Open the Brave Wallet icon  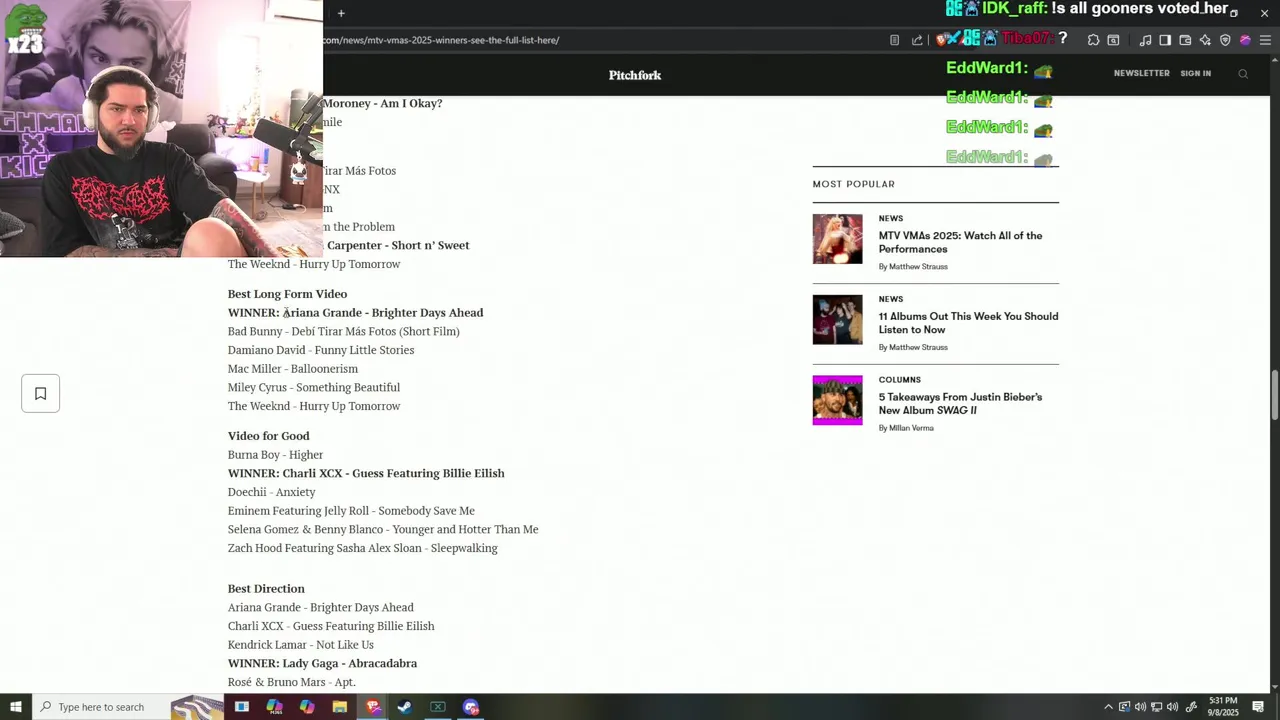1185,40
